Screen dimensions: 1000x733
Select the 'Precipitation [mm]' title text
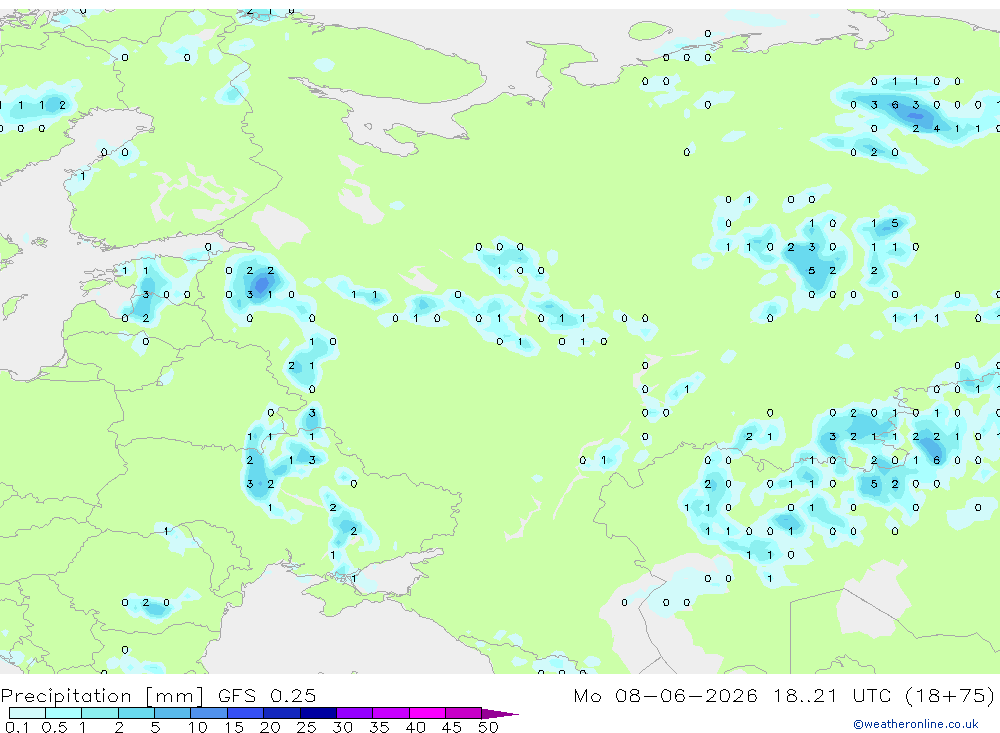coord(102,696)
